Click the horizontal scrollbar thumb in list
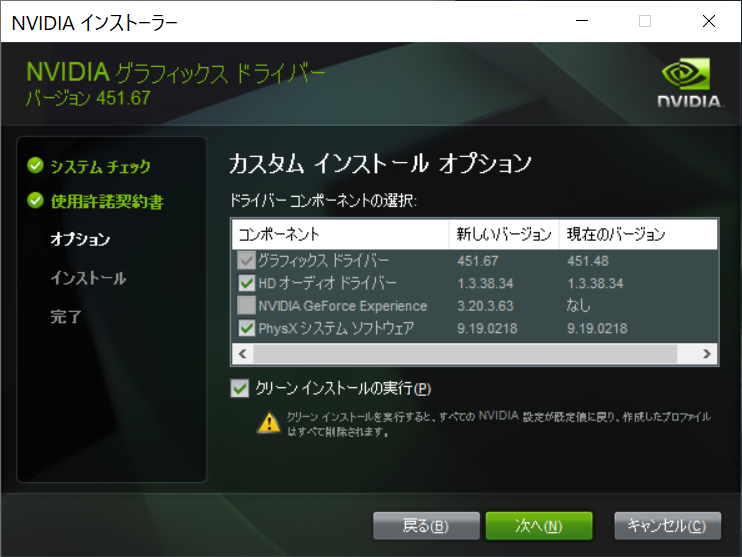This screenshot has width=742, height=557. (x=465, y=354)
